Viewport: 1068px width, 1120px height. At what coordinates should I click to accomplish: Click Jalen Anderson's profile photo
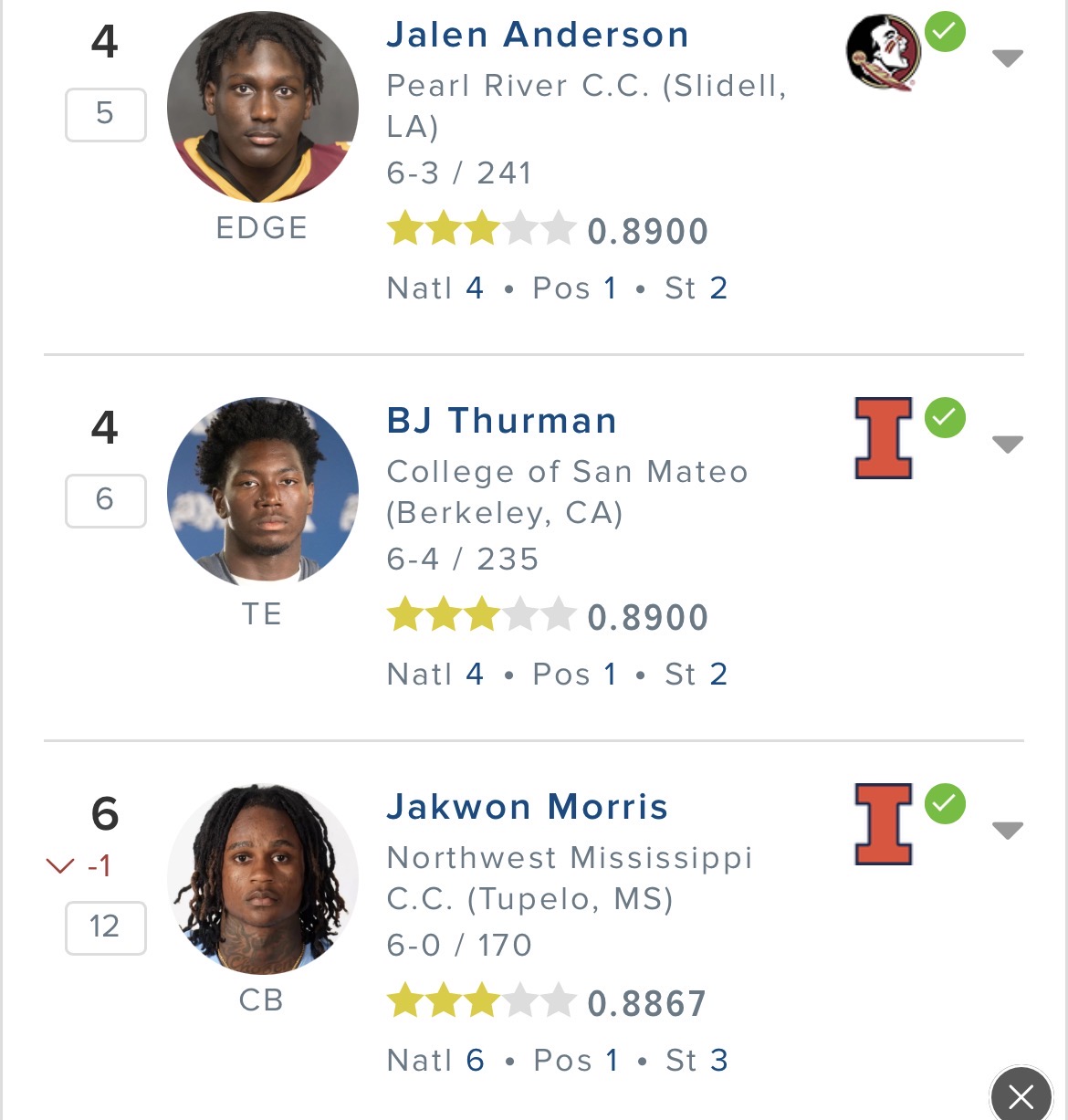(263, 107)
